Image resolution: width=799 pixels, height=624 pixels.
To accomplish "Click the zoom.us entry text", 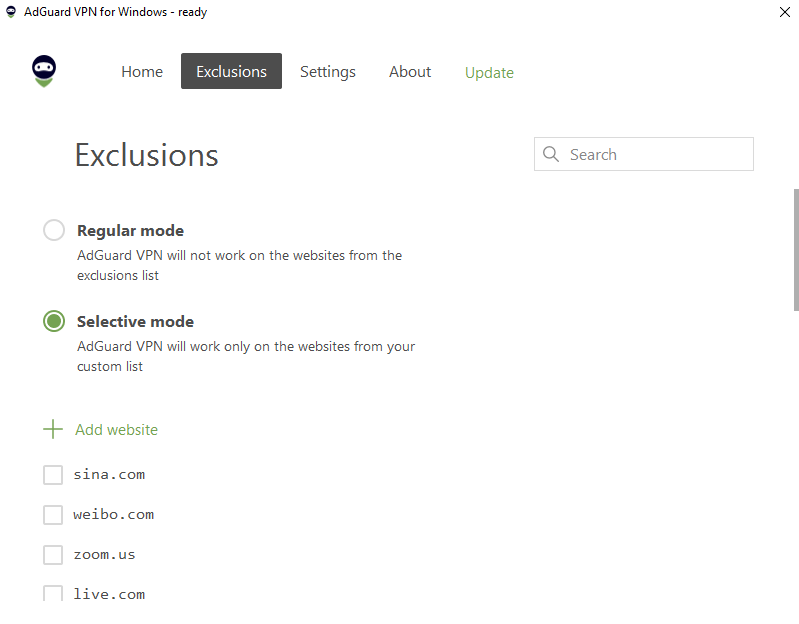I will click(104, 555).
